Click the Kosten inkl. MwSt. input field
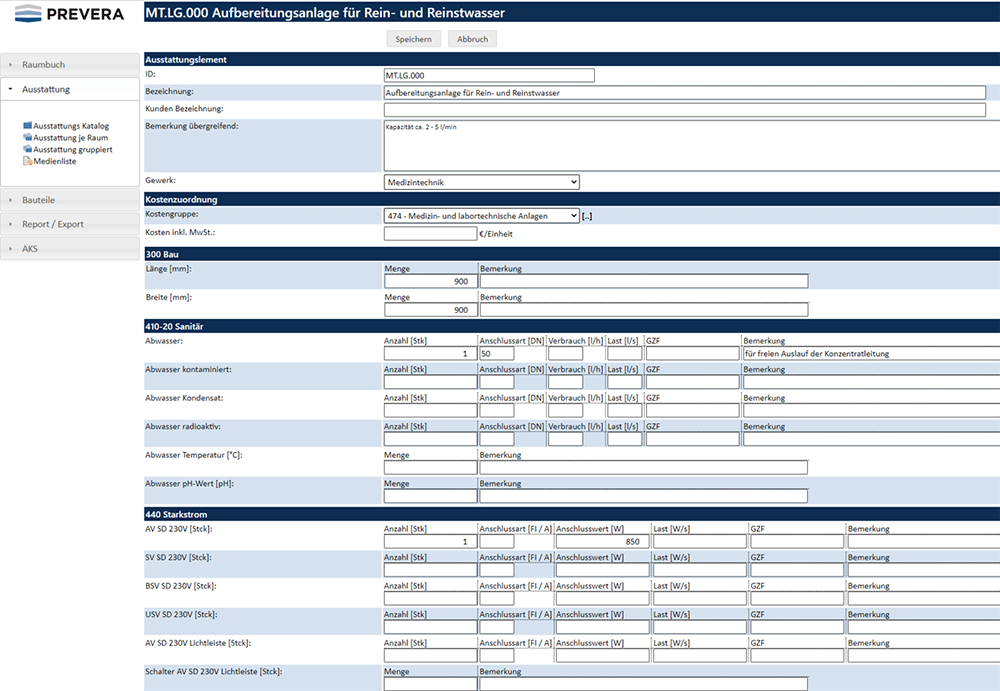The height and width of the screenshot is (691, 1000). pyautogui.click(x=430, y=234)
